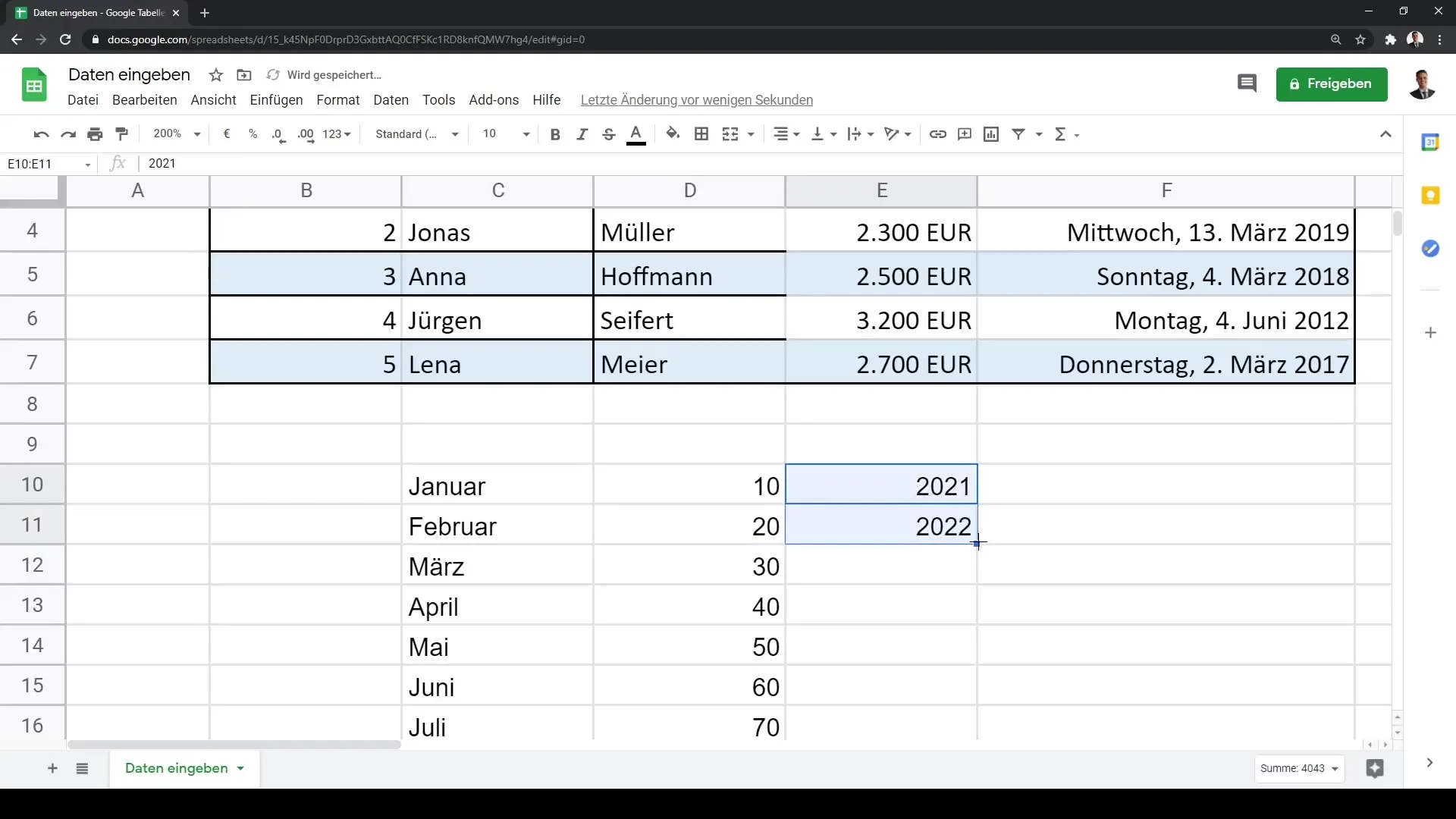Screen dimensions: 1456x819
Task: Open the fill color picker
Action: (673, 134)
